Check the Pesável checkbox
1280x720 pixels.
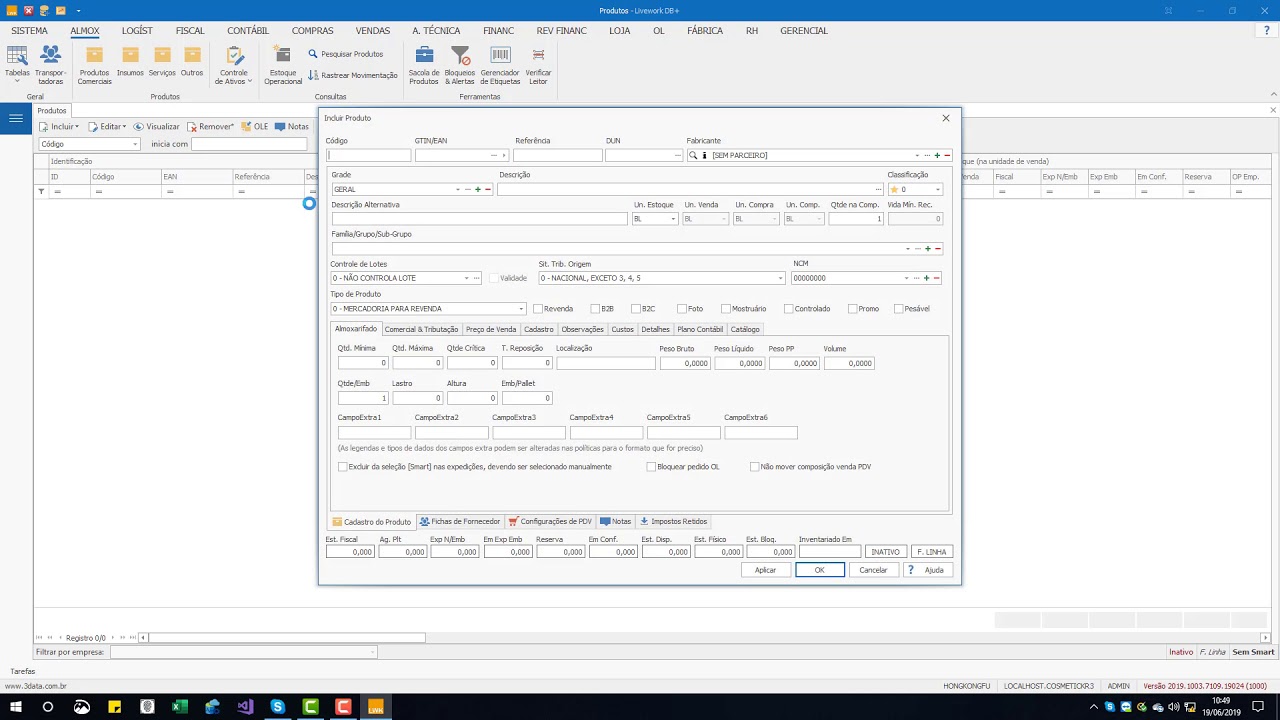click(898, 309)
